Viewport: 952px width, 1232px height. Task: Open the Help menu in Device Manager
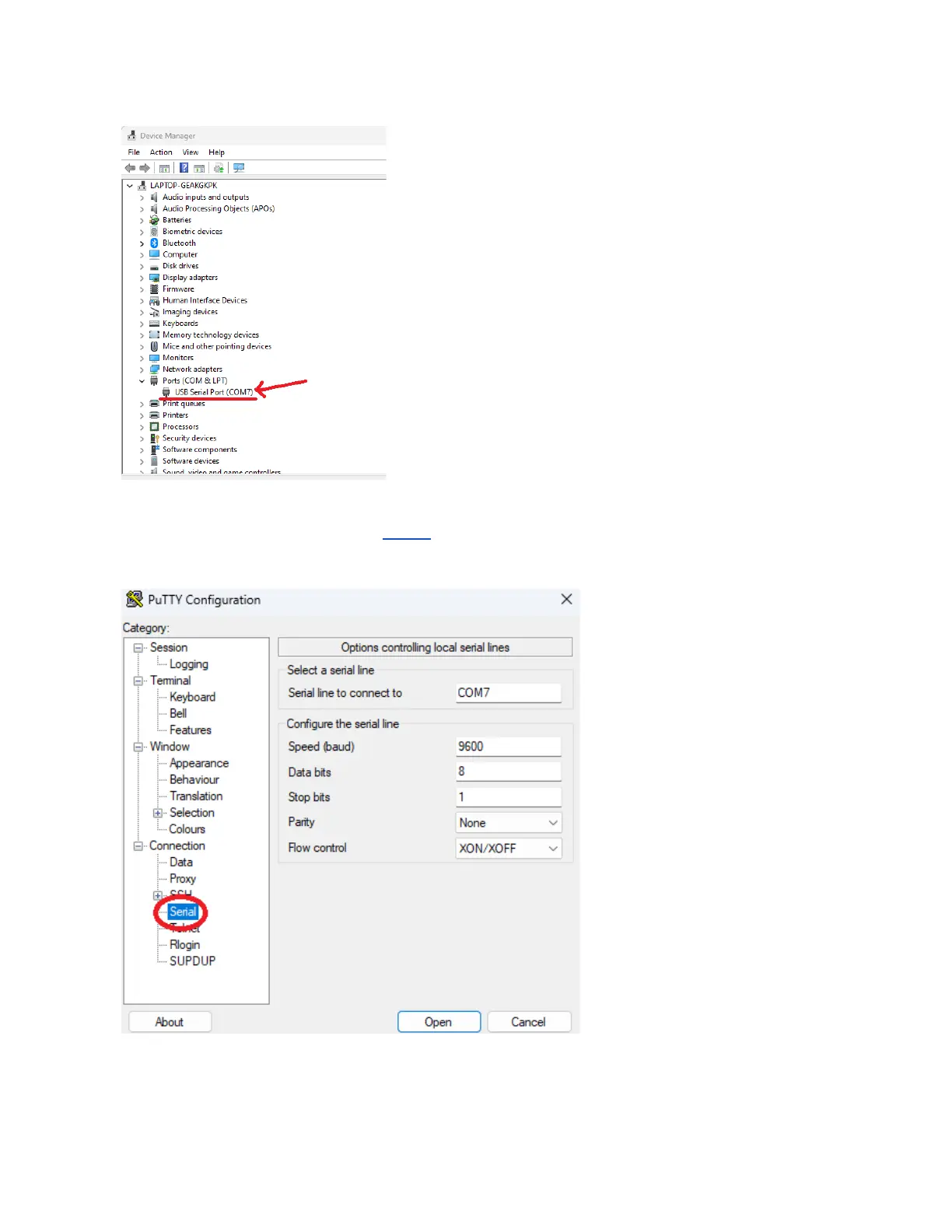click(216, 152)
